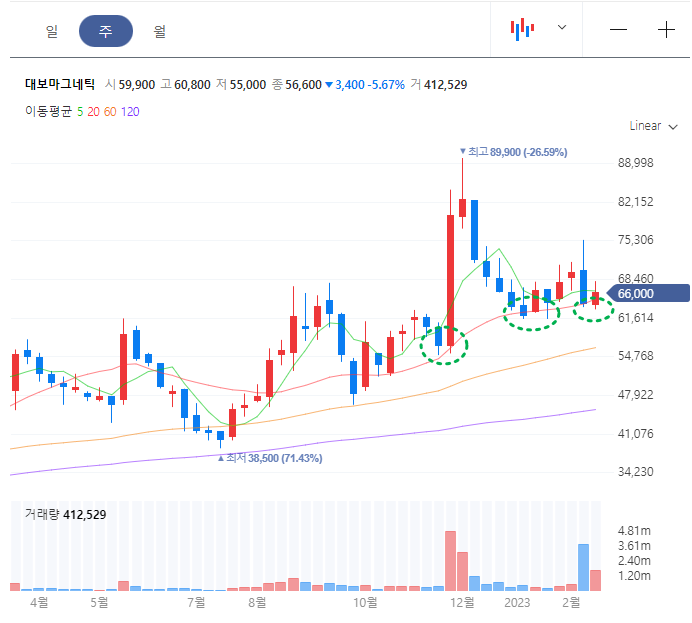Click the 4.81m volume axis label
The width and height of the screenshot is (692, 623).
[634, 531]
